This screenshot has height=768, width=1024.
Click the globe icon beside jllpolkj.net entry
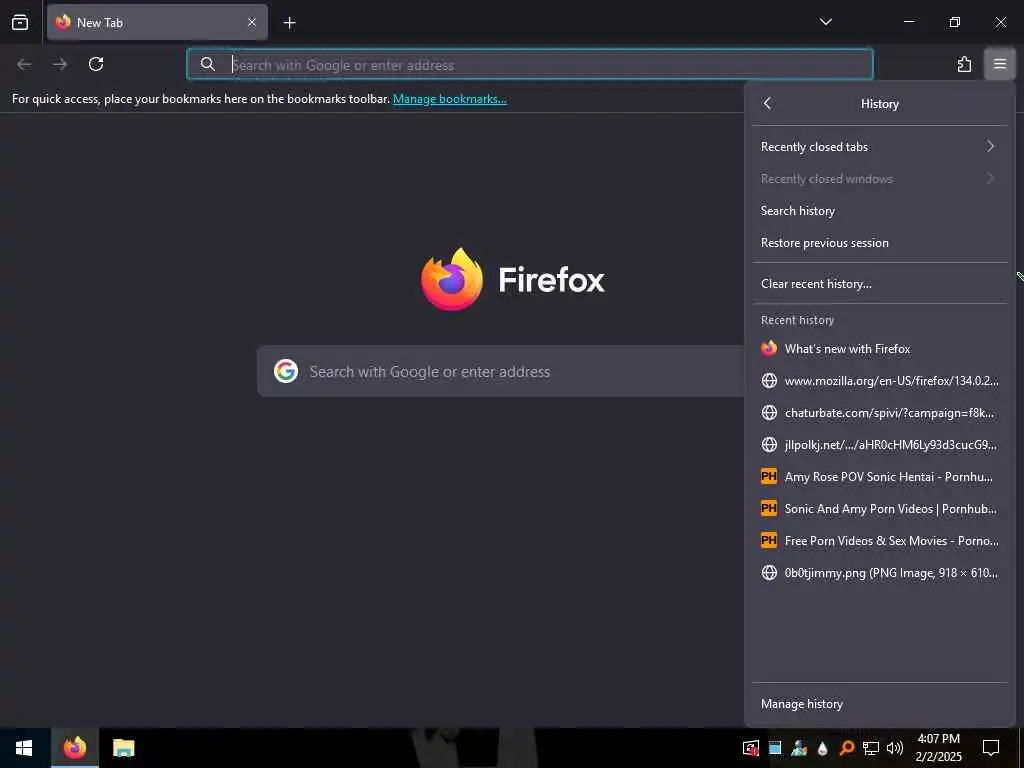[769, 444]
